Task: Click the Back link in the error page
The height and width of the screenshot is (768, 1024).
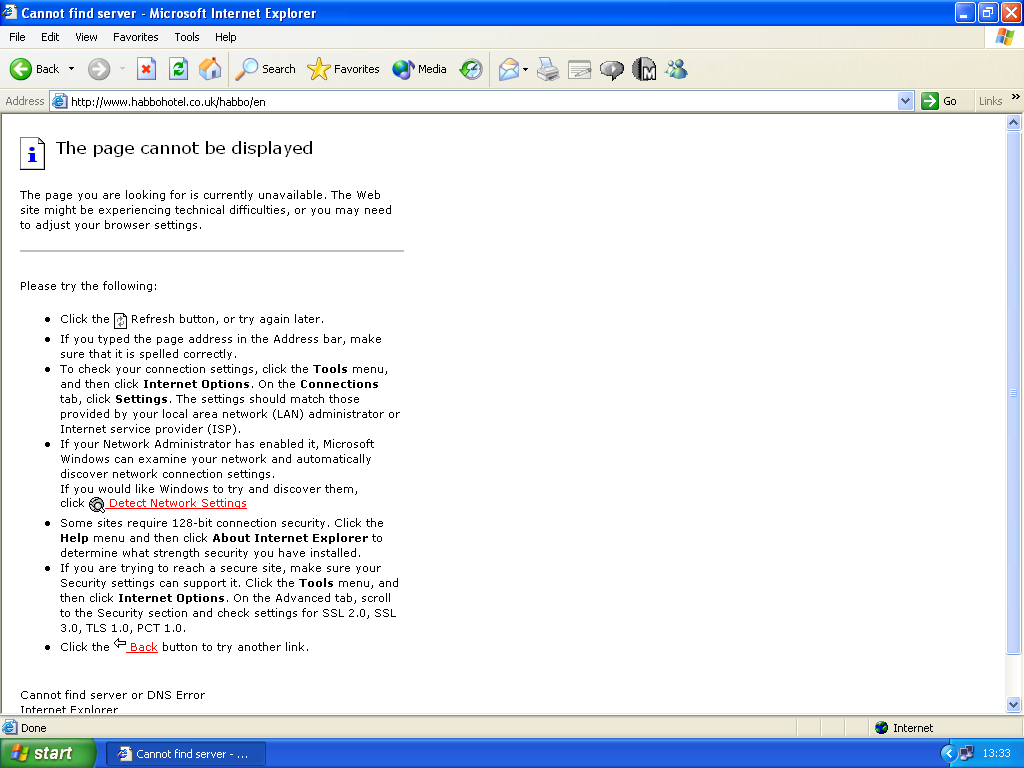Action: point(143,647)
